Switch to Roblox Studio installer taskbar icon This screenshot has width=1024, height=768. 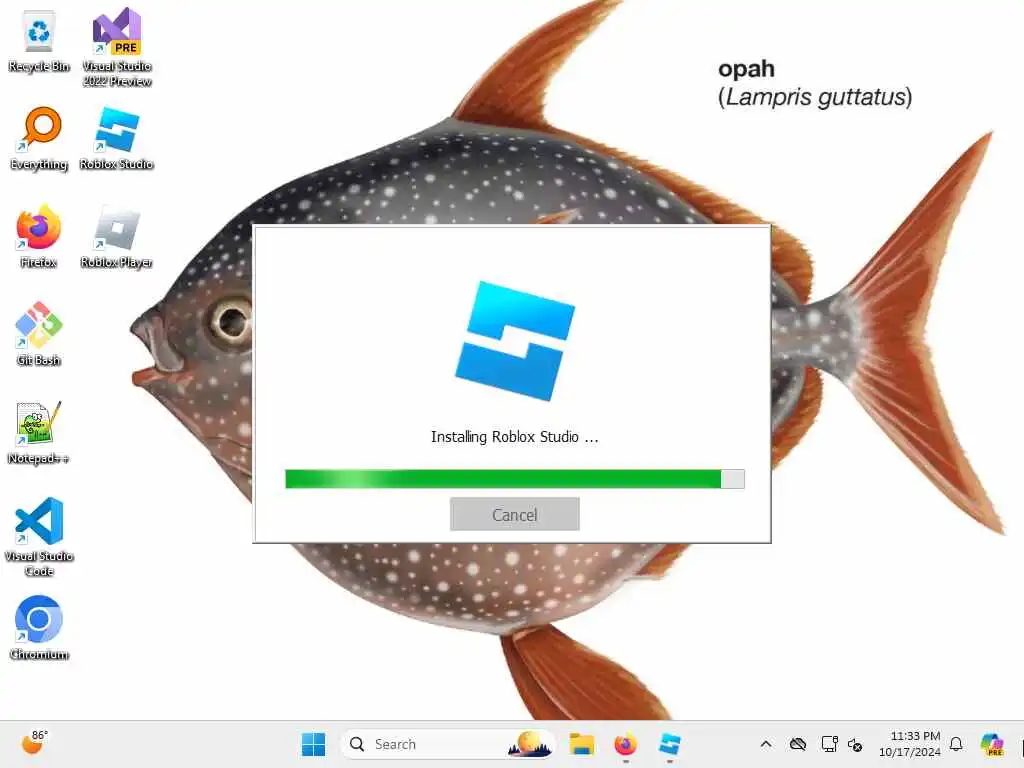[x=669, y=744]
